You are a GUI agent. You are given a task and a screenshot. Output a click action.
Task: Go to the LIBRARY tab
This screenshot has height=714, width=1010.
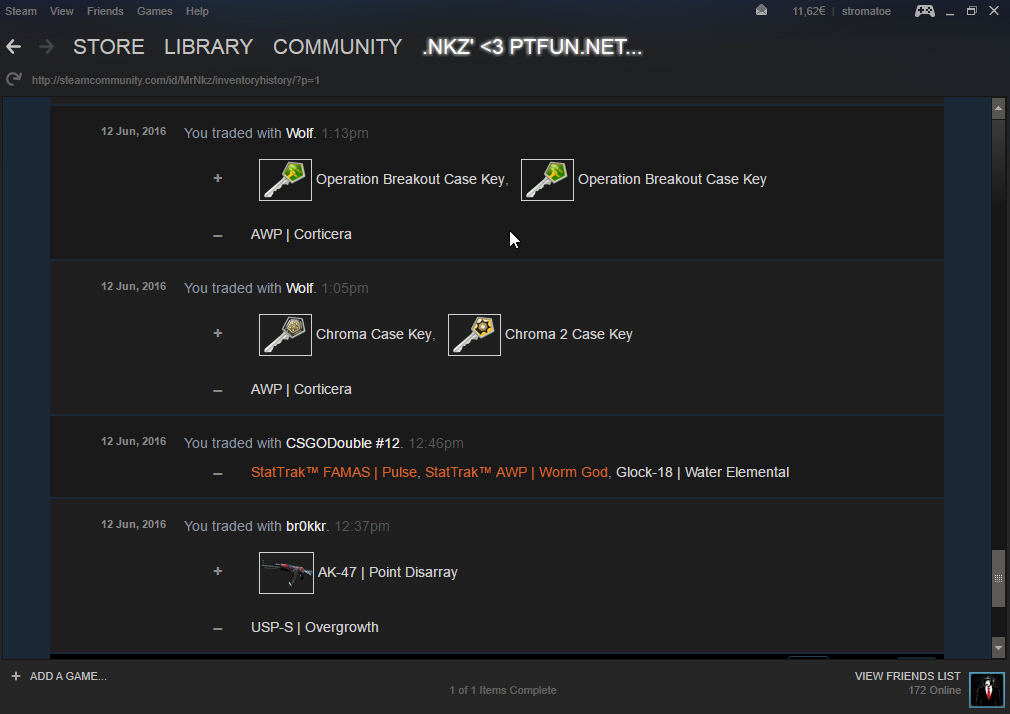[x=208, y=47]
